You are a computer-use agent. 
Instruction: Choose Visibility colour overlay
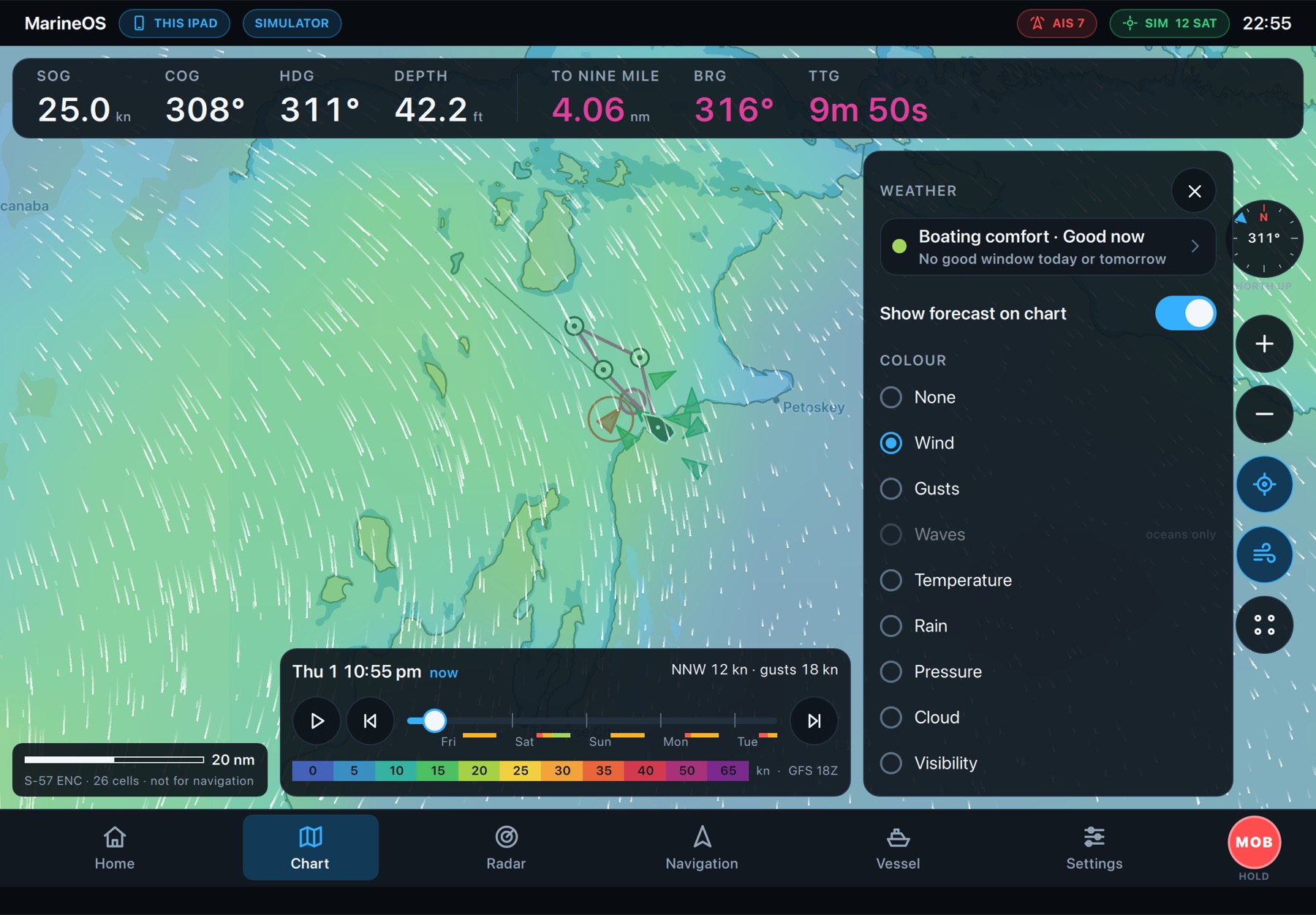(1048, 763)
